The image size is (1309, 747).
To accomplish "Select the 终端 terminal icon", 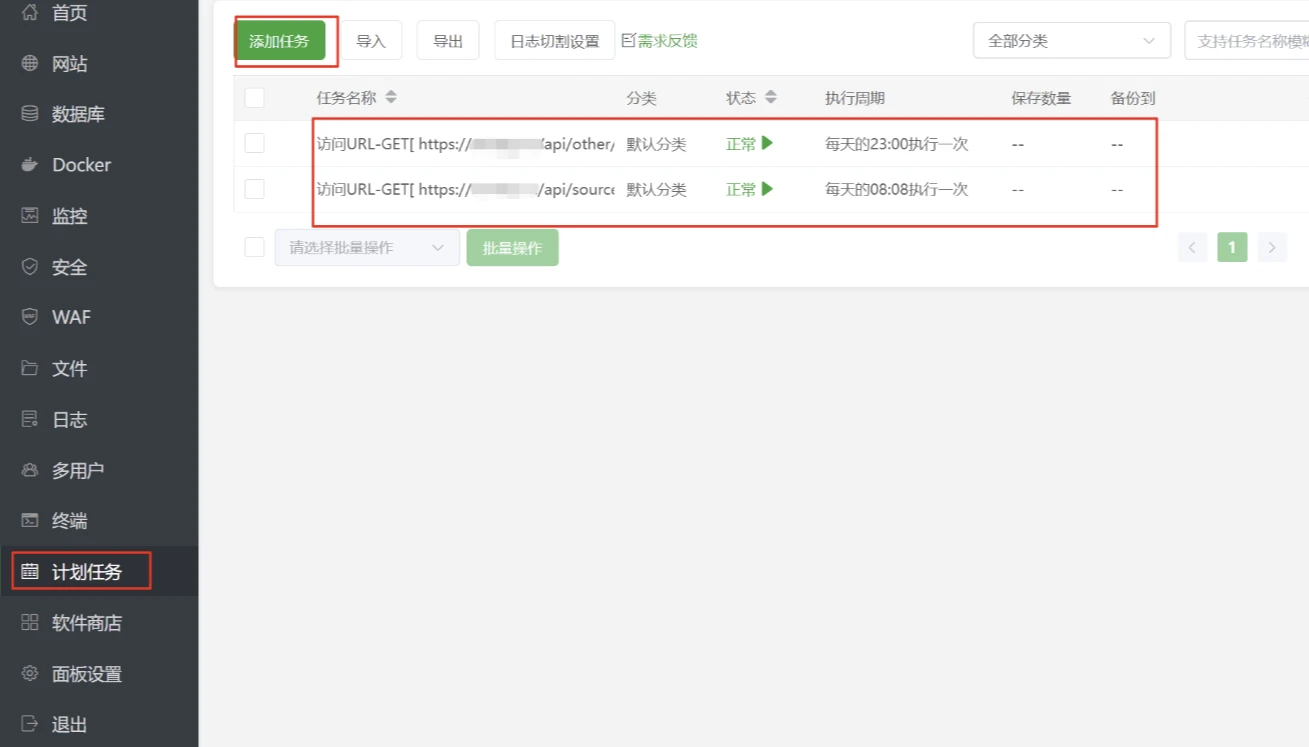I will [66, 520].
